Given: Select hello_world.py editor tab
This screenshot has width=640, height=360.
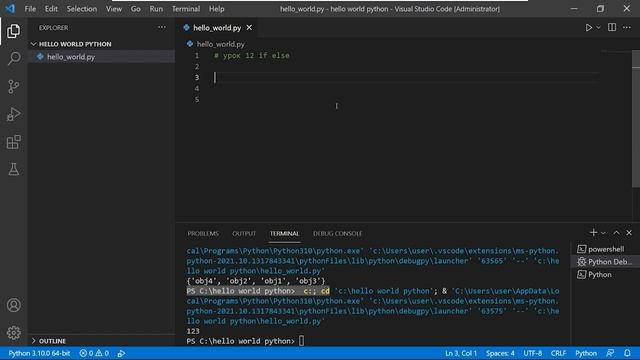Looking at the screenshot, I should pyautogui.click(x=217, y=28).
